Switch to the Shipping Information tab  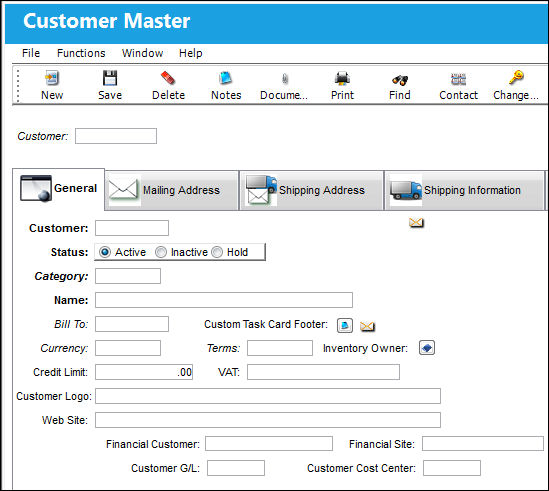(x=465, y=191)
